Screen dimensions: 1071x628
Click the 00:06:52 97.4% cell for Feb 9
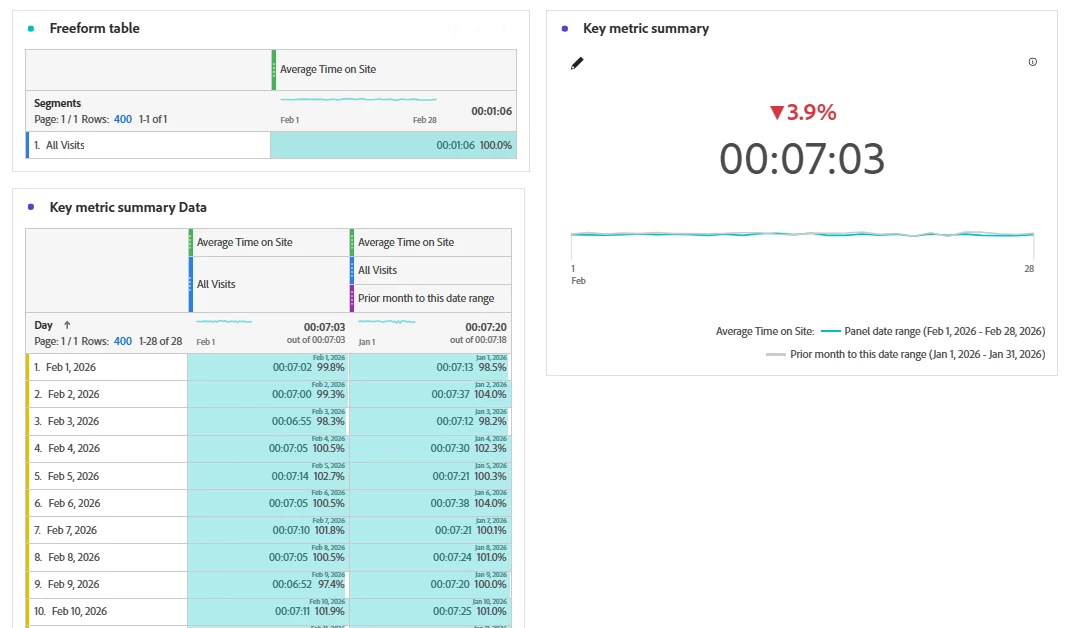point(268,584)
